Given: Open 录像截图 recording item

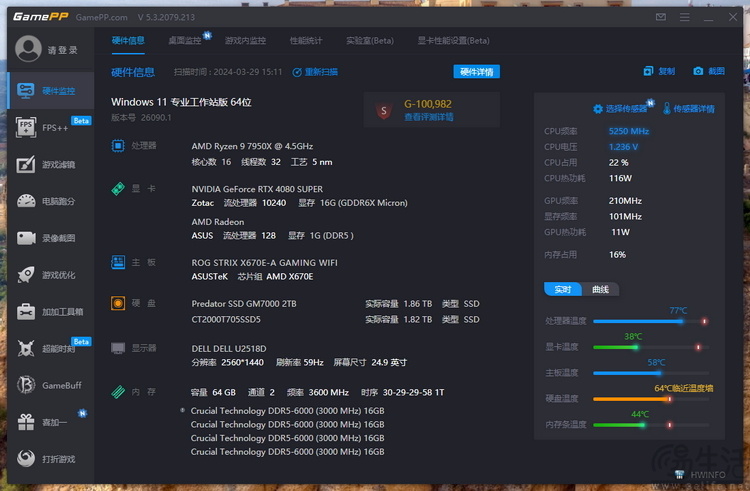Looking at the screenshot, I should coord(51,238).
